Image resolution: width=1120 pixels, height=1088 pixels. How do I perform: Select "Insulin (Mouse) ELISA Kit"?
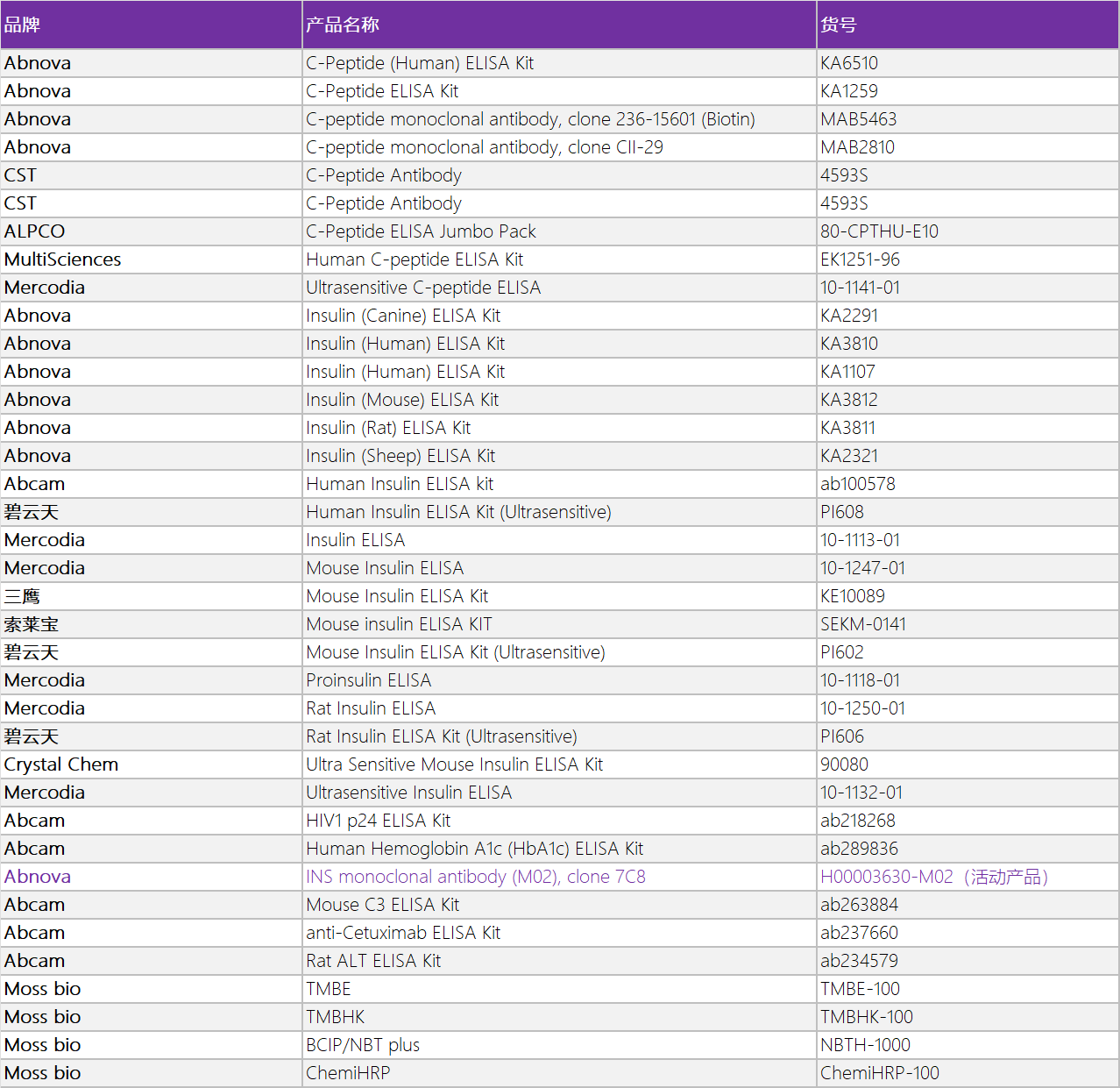tap(402, 400)
